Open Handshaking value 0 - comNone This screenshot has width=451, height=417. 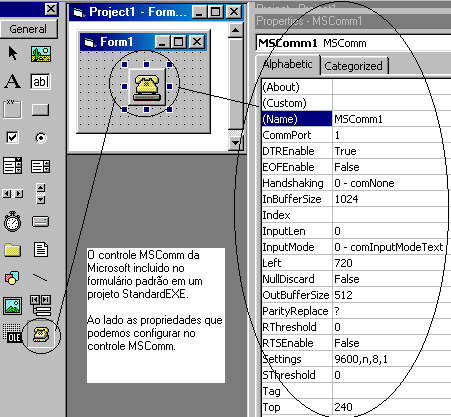[x=392, y=183]
